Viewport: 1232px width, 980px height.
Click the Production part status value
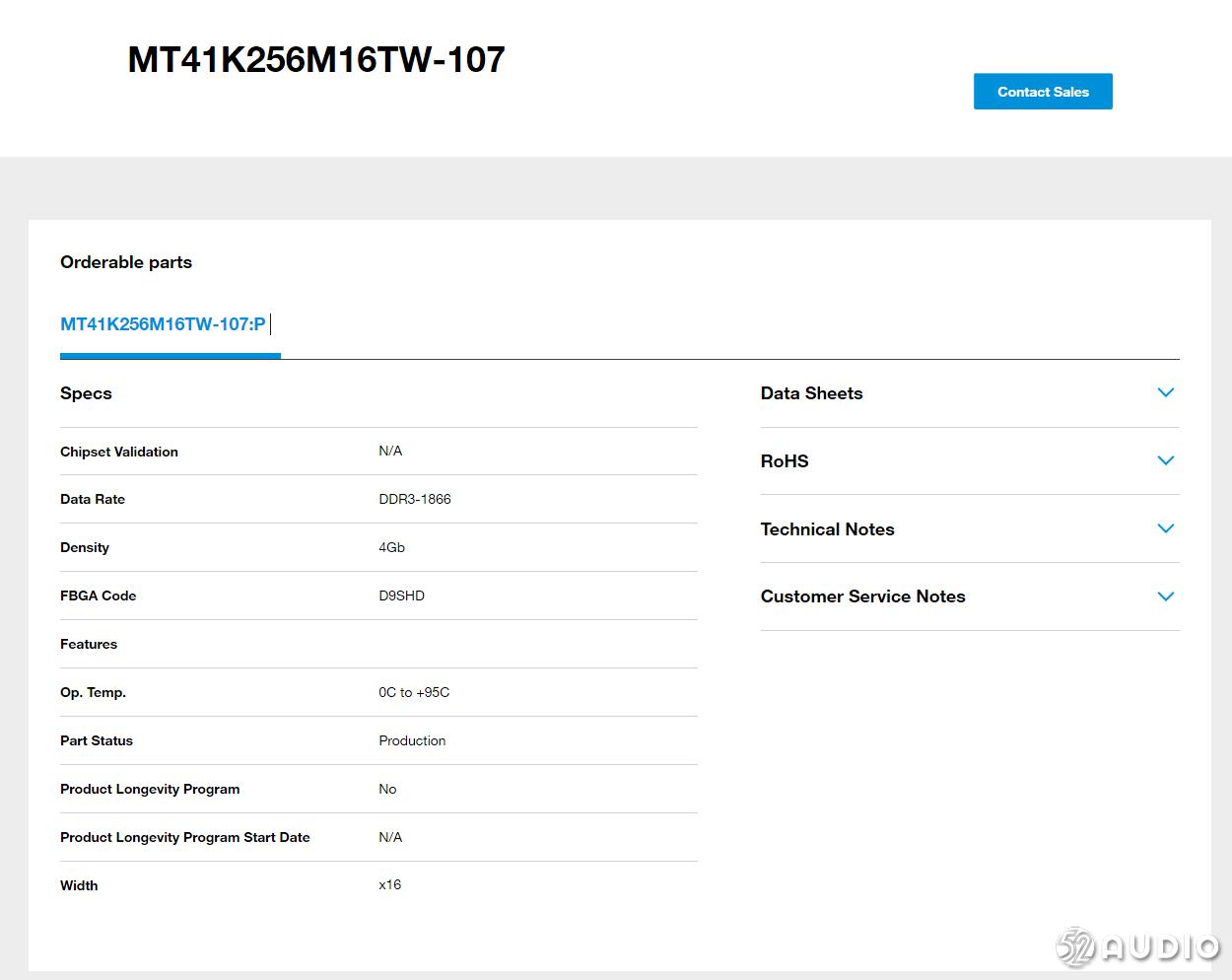coord(412,740)
